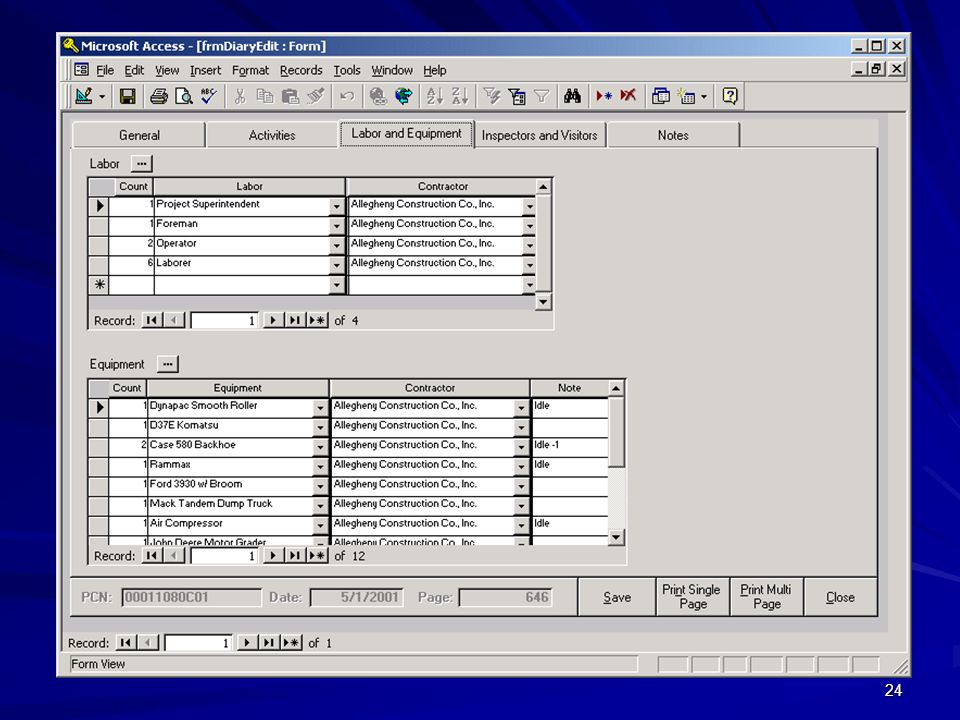The width and height of the screenshot is (960, 720).
Task: Click the ellipsis button next to Equipment
Action: coord(168,364)
